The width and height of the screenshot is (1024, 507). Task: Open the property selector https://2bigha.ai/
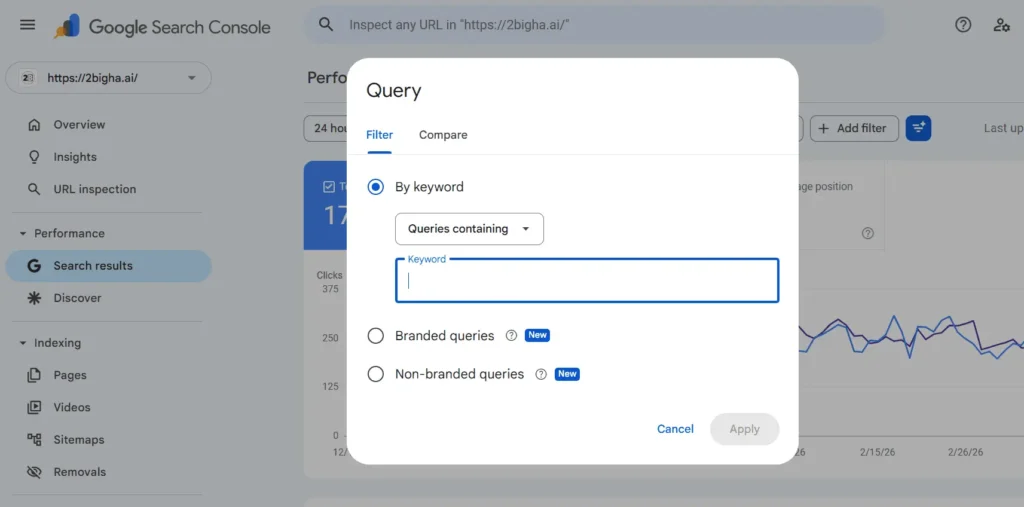pos(109,78)
